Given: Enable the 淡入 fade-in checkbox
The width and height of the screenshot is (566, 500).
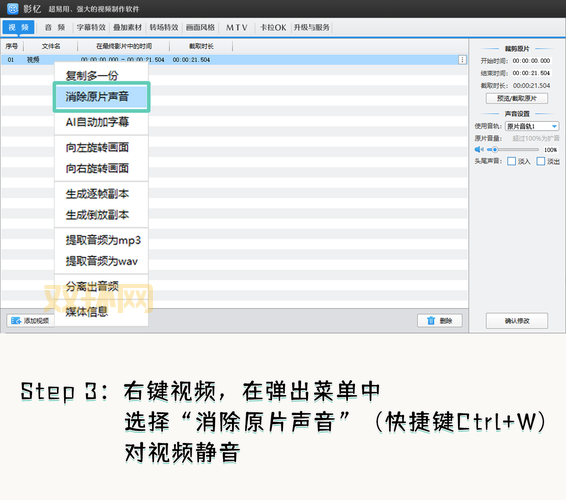Looking at the screenshot, I should click(511, 161).
